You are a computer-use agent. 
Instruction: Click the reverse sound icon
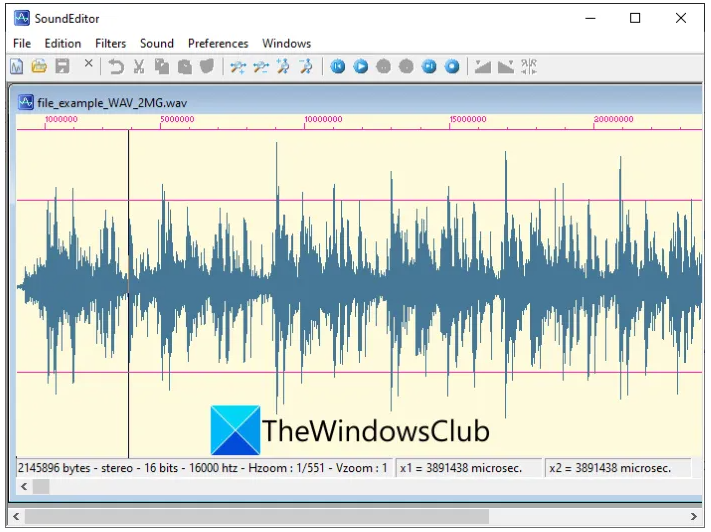[529, 67]
